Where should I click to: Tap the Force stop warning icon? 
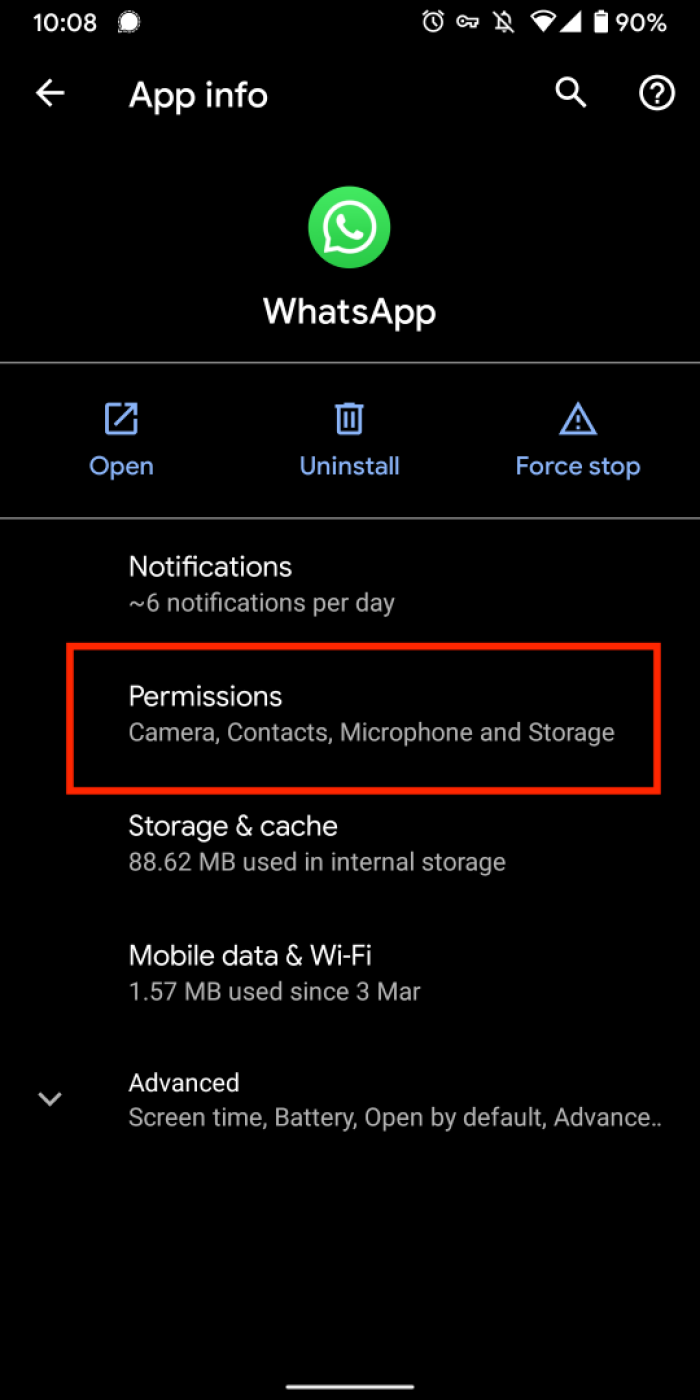(577, 419)
